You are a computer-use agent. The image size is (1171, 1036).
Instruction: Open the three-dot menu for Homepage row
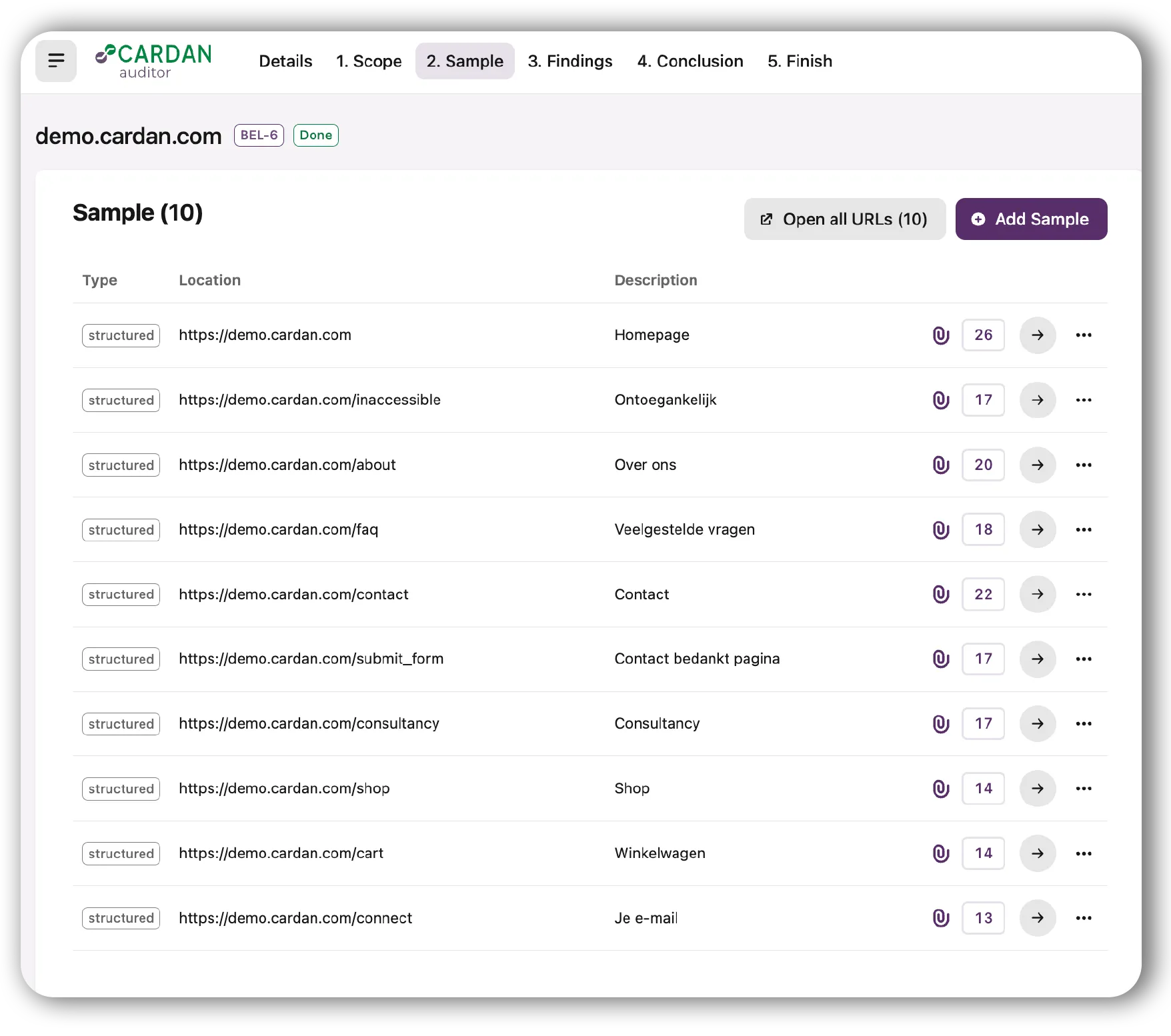tap(1084, 335)
